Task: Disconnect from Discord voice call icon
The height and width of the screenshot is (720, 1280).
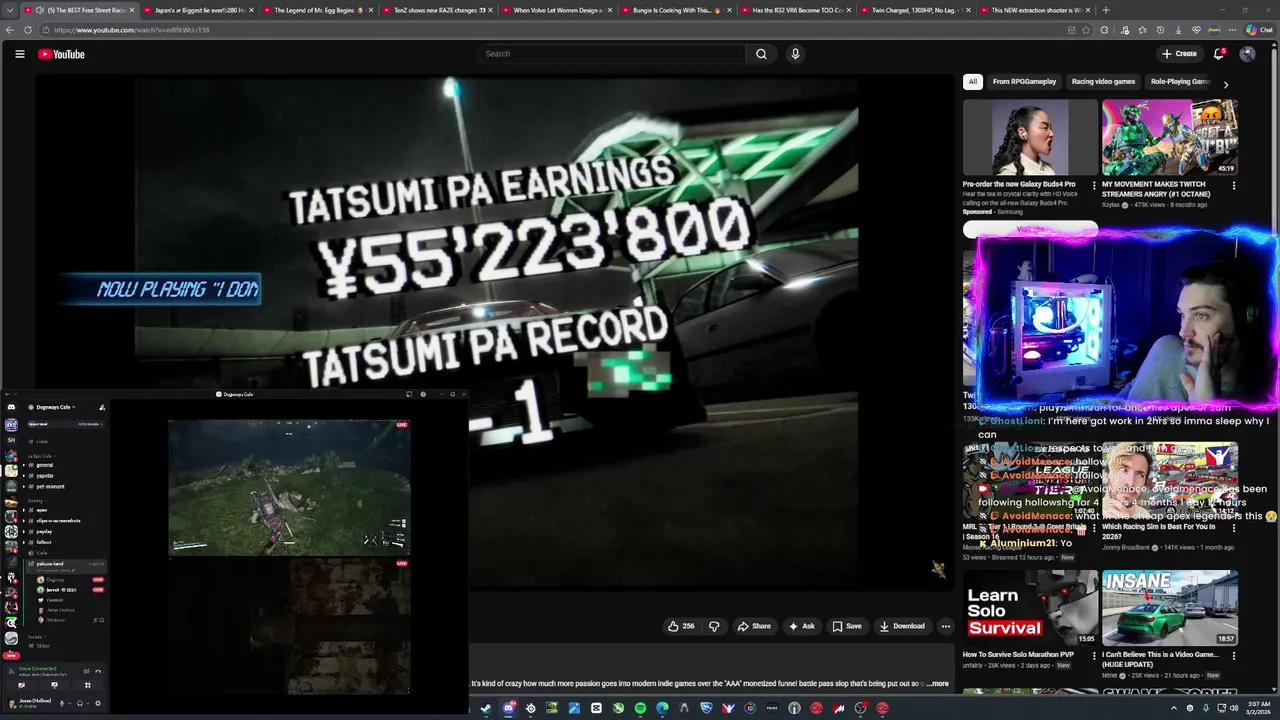Action: (x=98, y=671)
